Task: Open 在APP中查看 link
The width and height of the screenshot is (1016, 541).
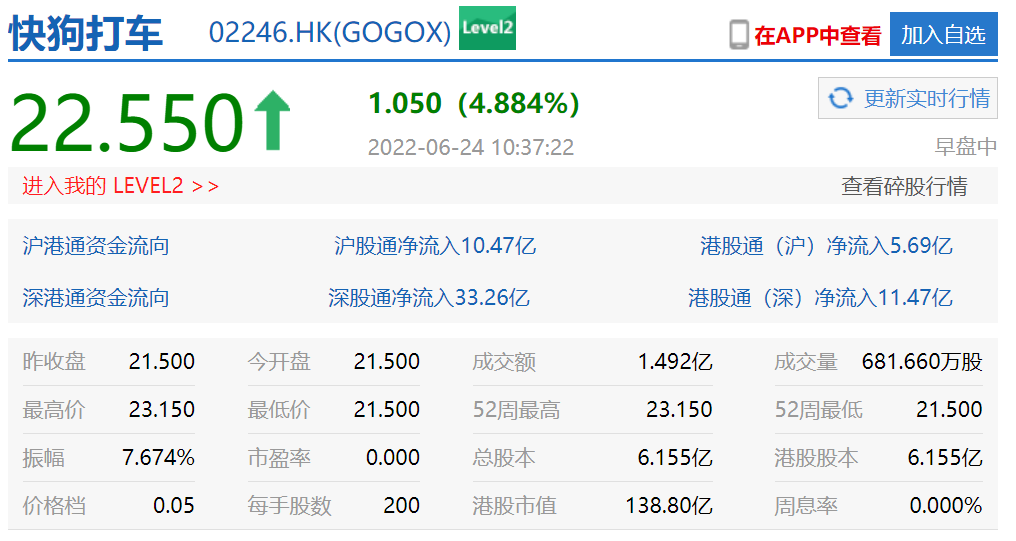Action: click(x=817, y=36)
